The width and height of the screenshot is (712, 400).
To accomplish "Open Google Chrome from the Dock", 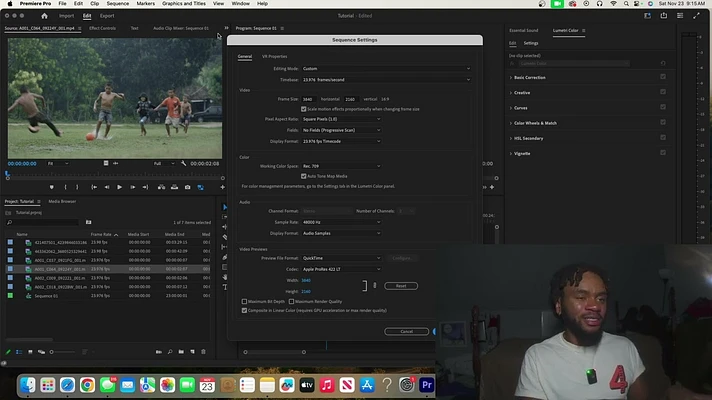I will pyautogui.click(x=88, y=385).
